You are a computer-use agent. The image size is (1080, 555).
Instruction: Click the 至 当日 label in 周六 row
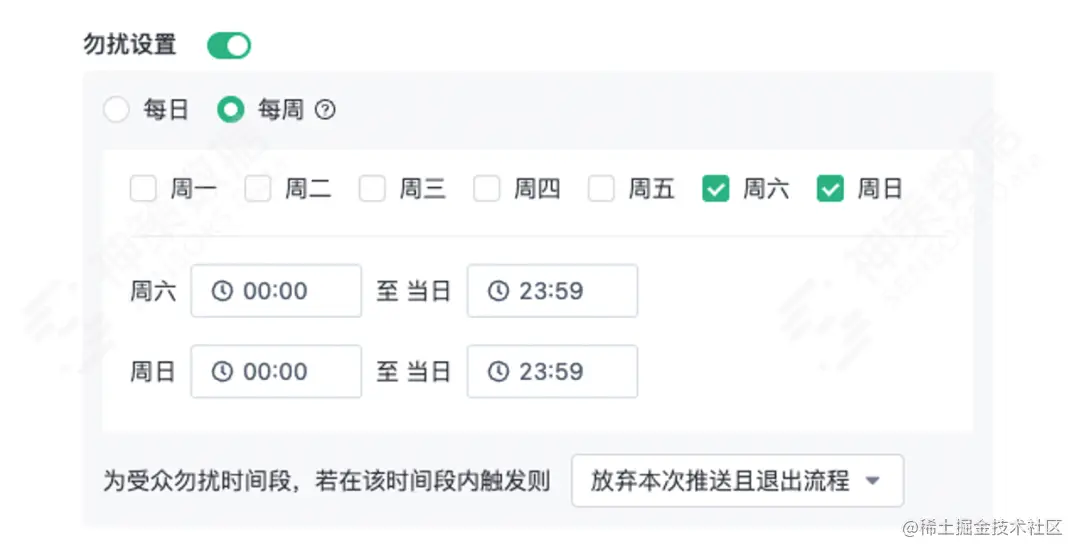[413, 291]
